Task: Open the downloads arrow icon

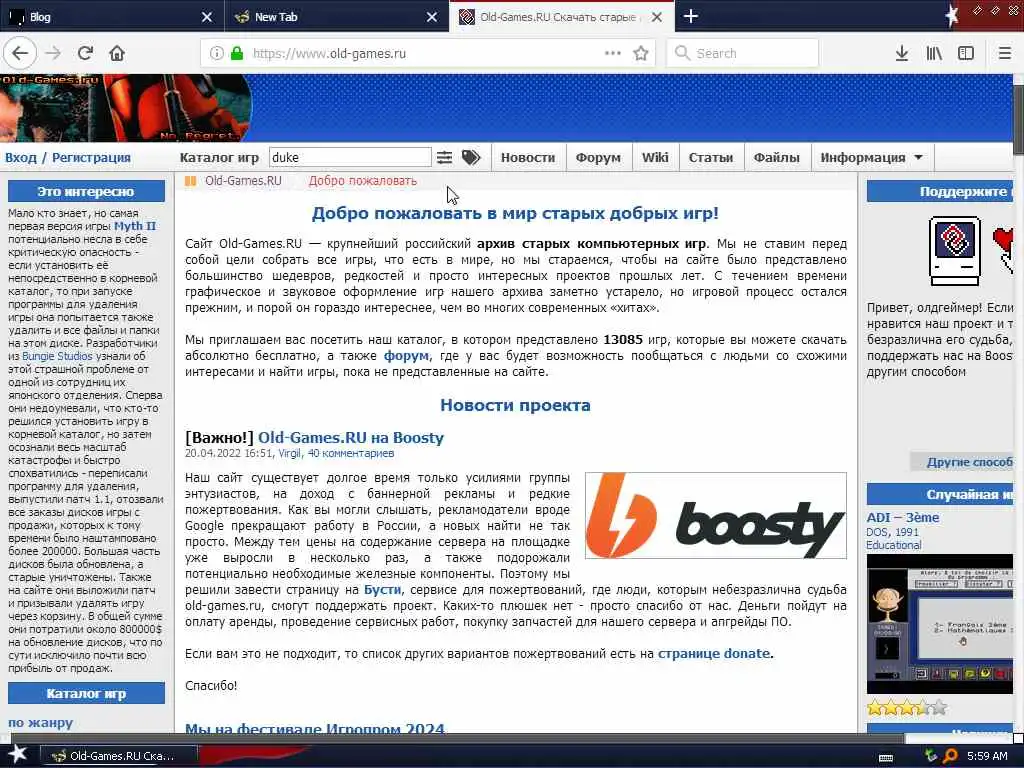Action: pos(902,53)
